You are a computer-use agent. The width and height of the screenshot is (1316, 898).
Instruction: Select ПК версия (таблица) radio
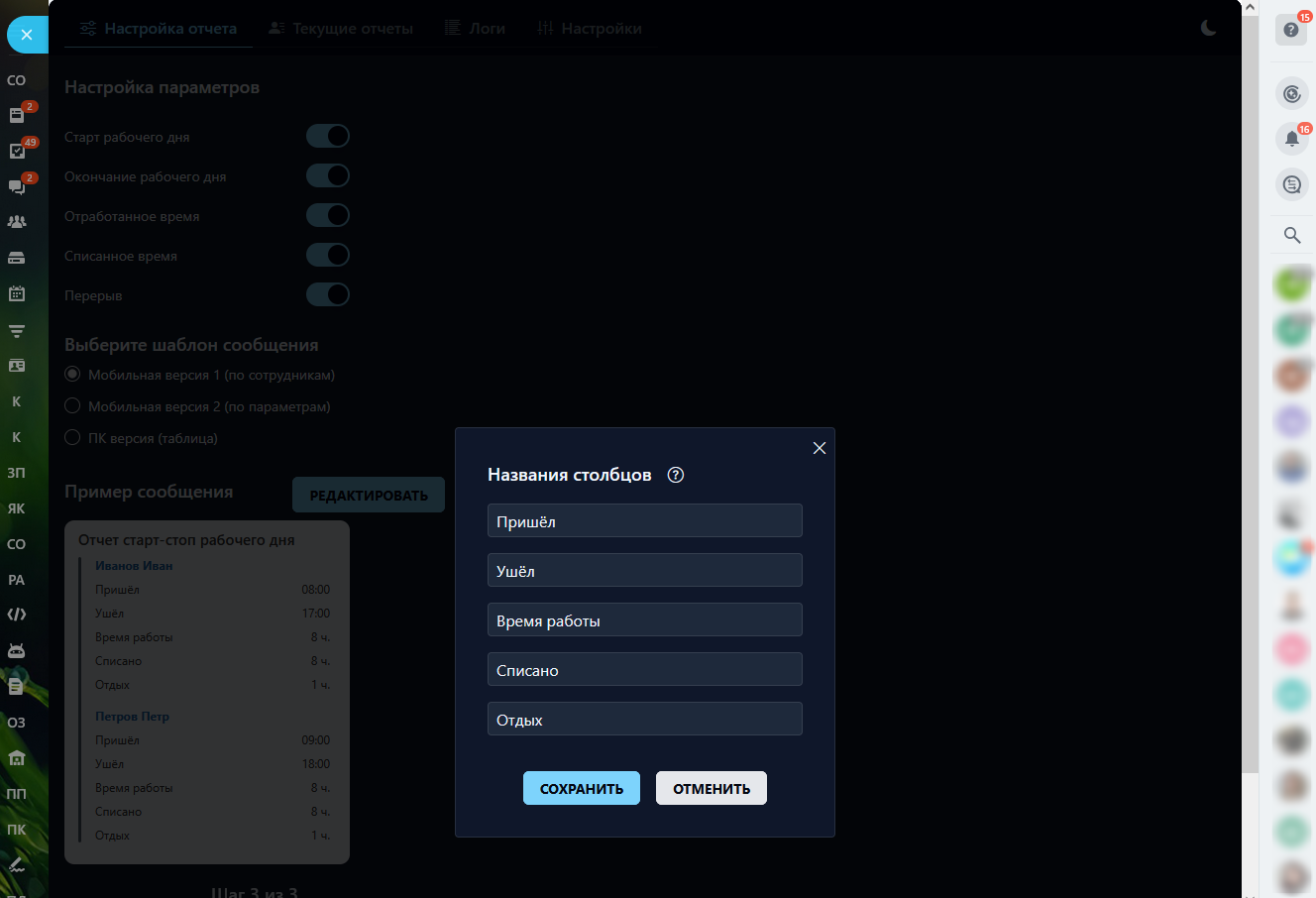72,438
